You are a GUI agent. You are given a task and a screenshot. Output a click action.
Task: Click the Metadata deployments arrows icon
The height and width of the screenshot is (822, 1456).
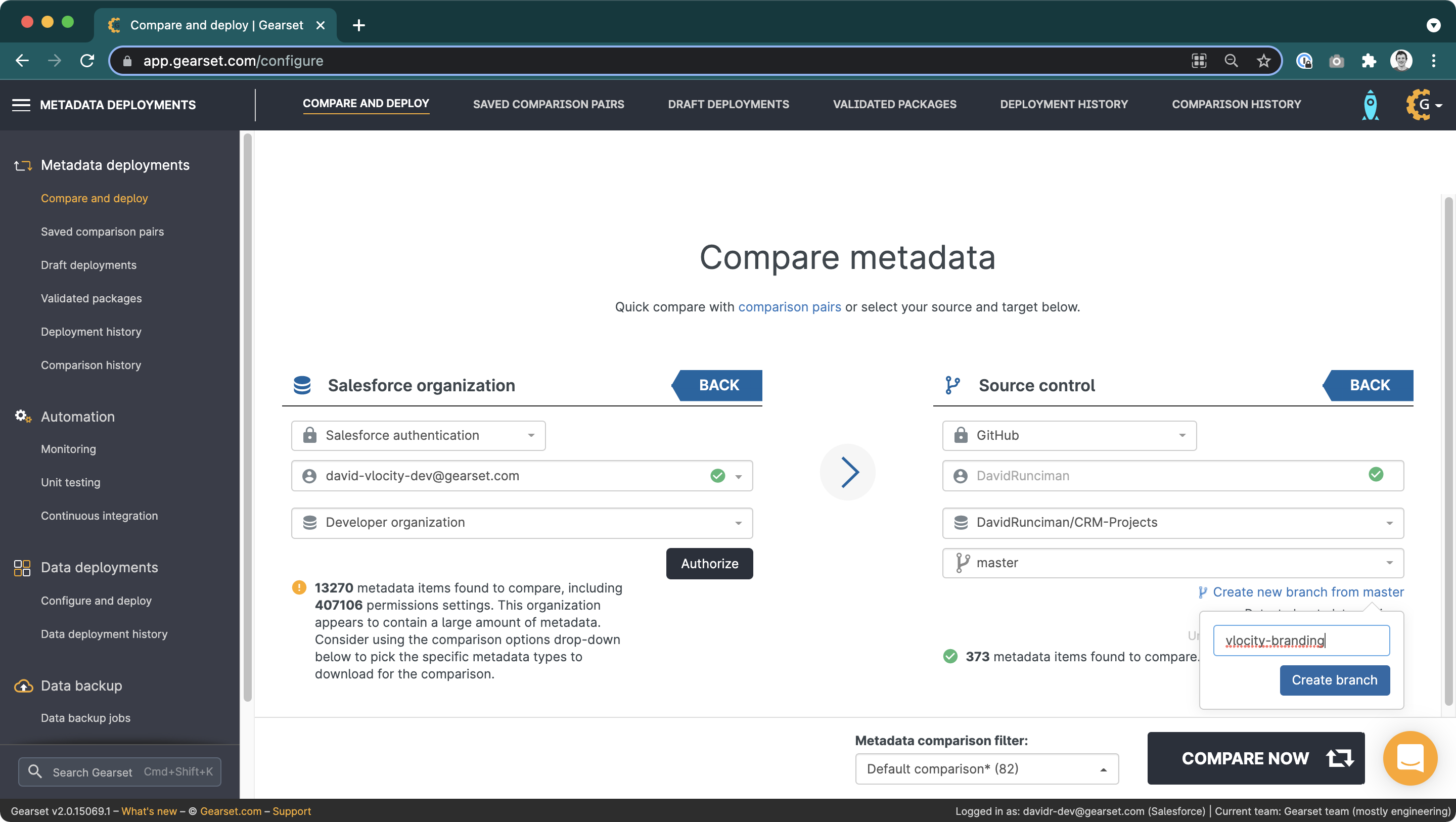[x=23, y=166]
